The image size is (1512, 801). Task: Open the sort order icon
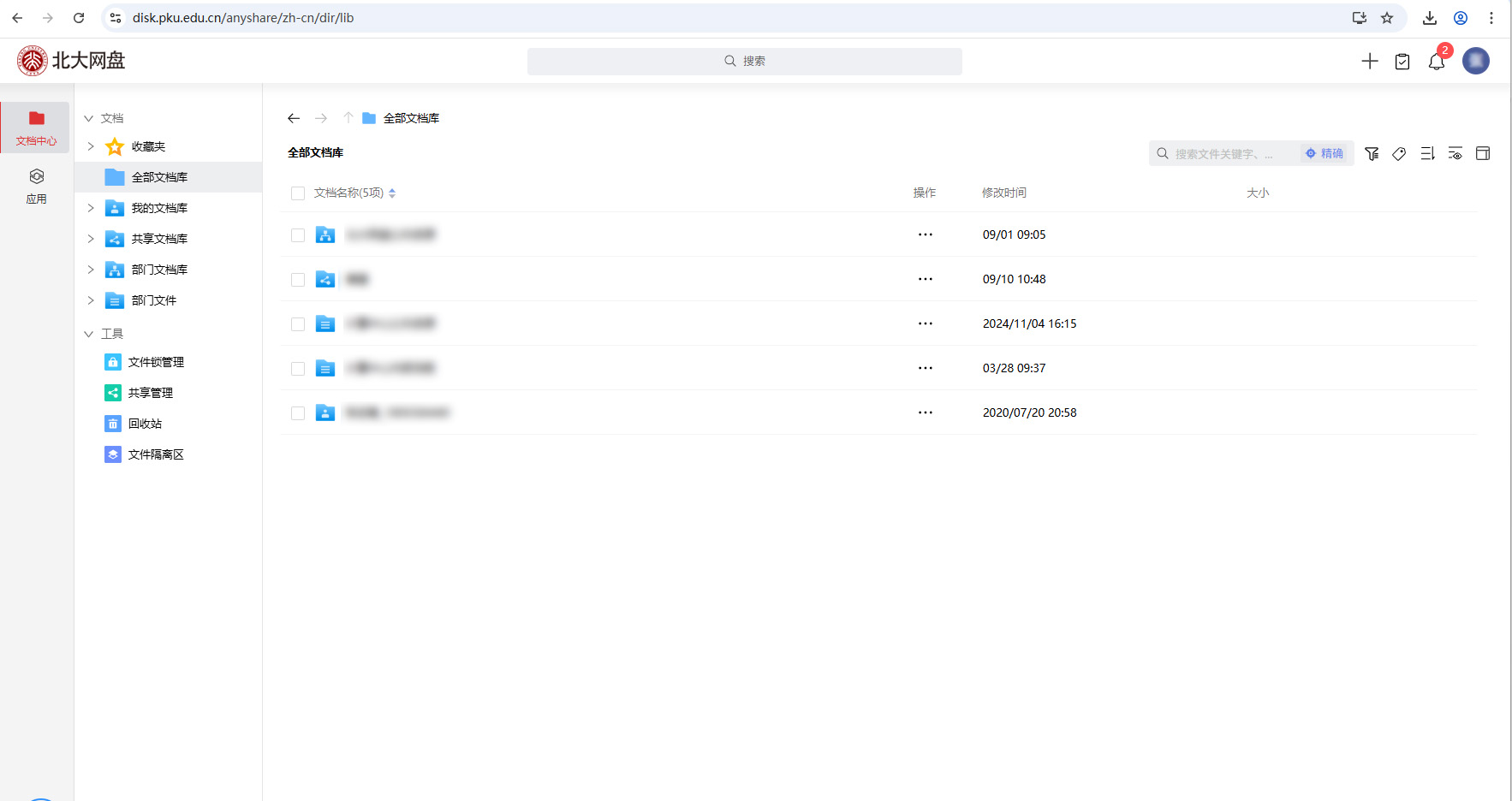pos(1427,154)
